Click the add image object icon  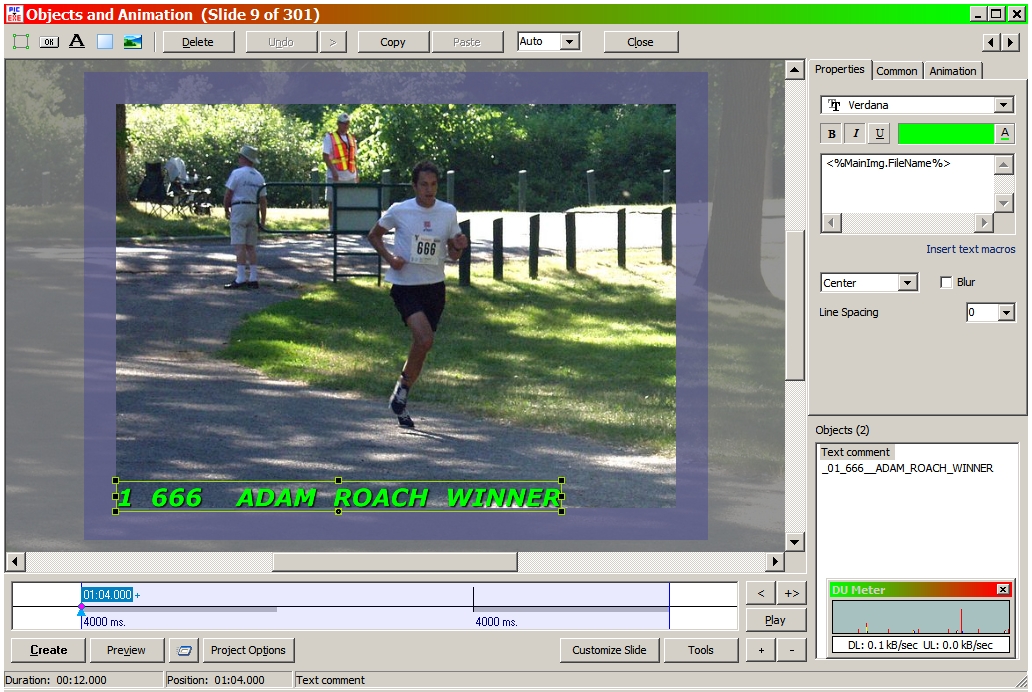click(x=133, y=42)
